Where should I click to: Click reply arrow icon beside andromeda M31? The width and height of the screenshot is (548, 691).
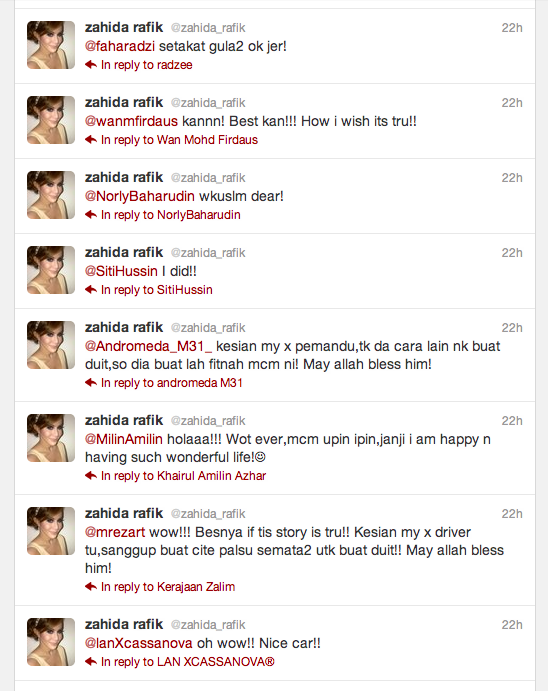[x=91, y=383]
